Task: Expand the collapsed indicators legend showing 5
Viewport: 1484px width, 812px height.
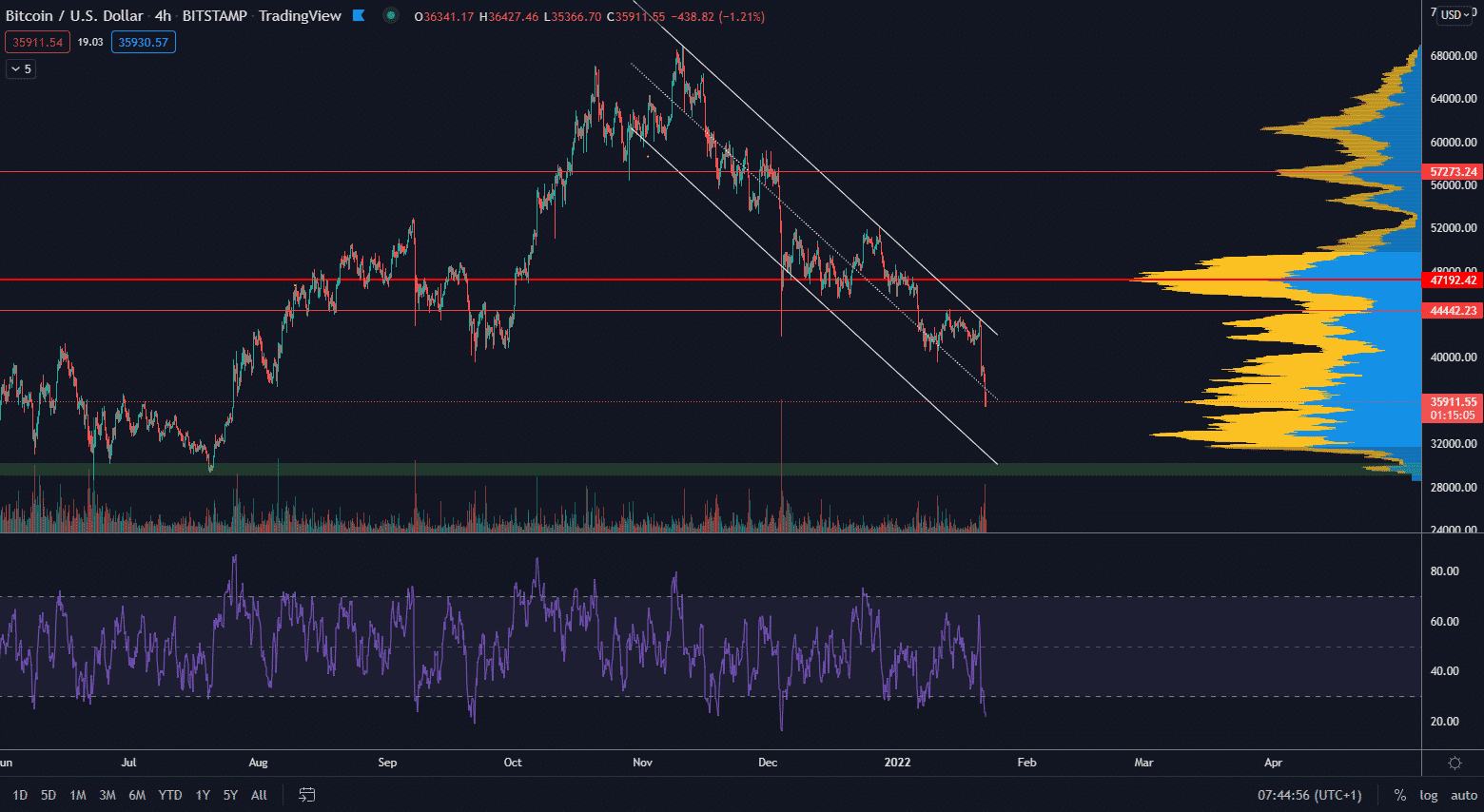Action: [21, 68]
